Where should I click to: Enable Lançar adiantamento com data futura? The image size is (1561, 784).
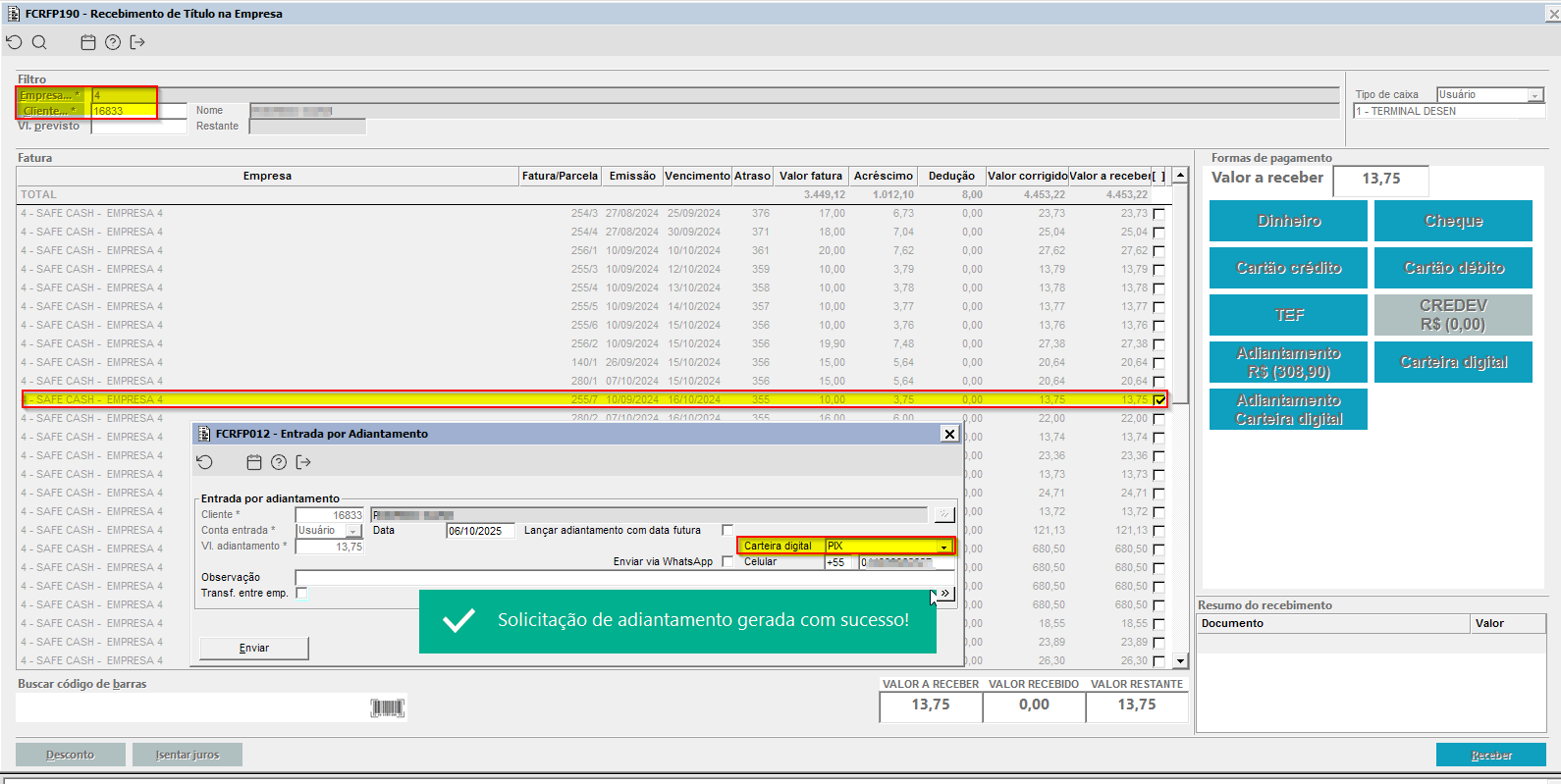[x=727, y=530]
